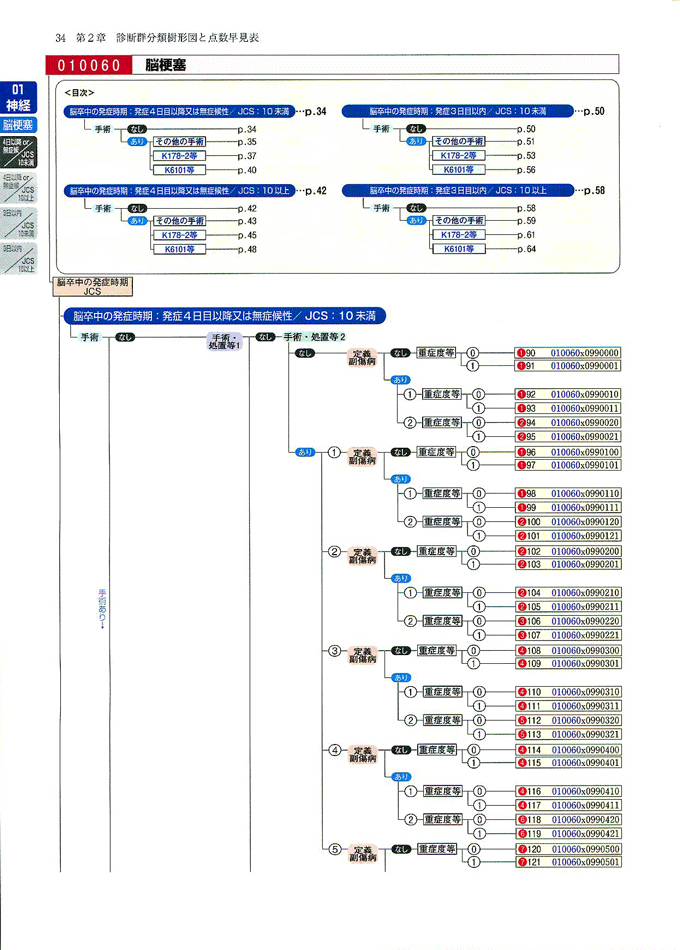Select blue あり pill under 手術・処置等2
680x950 pixels.
tap(305, 452)
